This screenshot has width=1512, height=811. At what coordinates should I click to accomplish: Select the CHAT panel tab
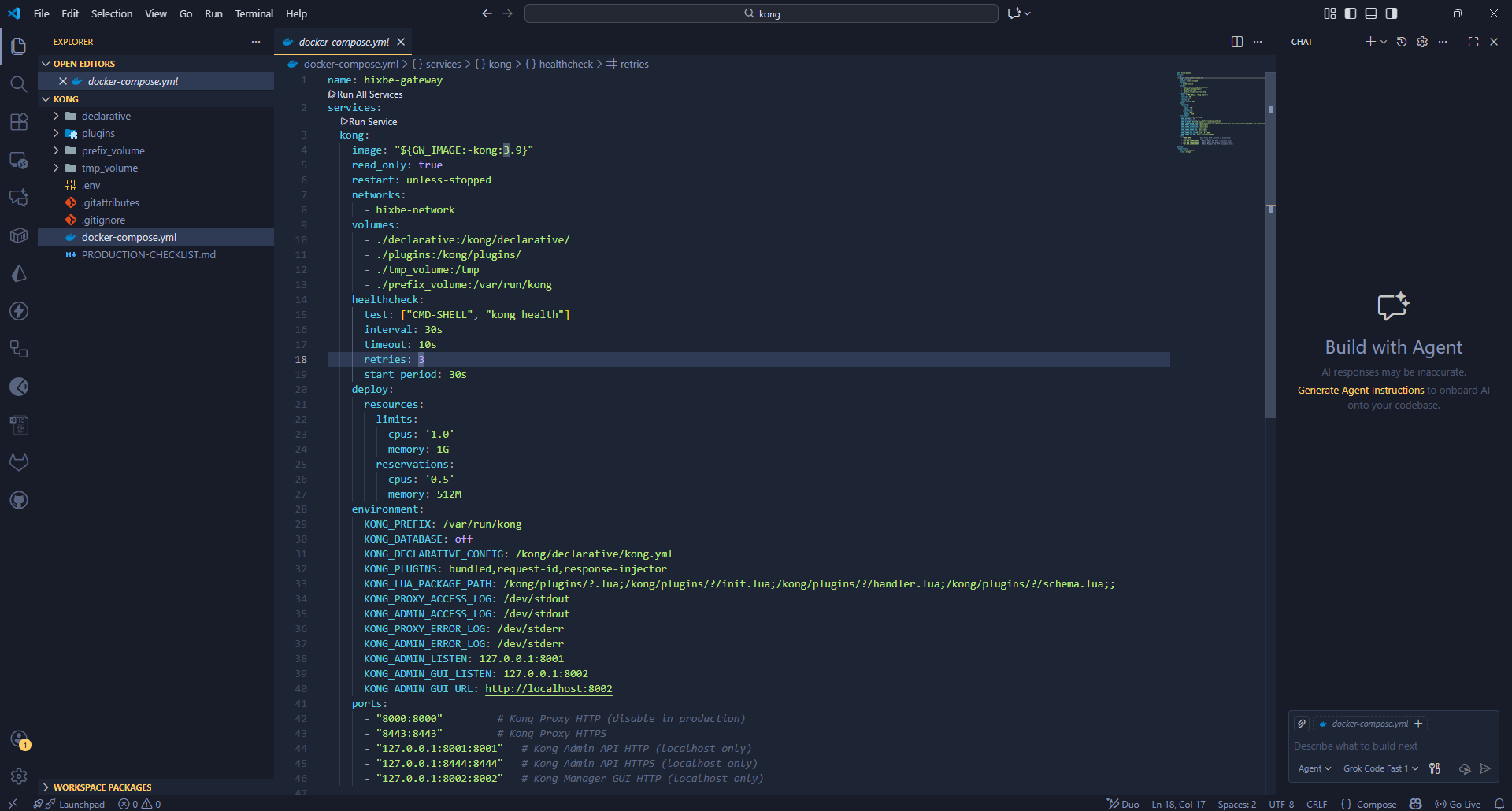[x=1302, y=42]
